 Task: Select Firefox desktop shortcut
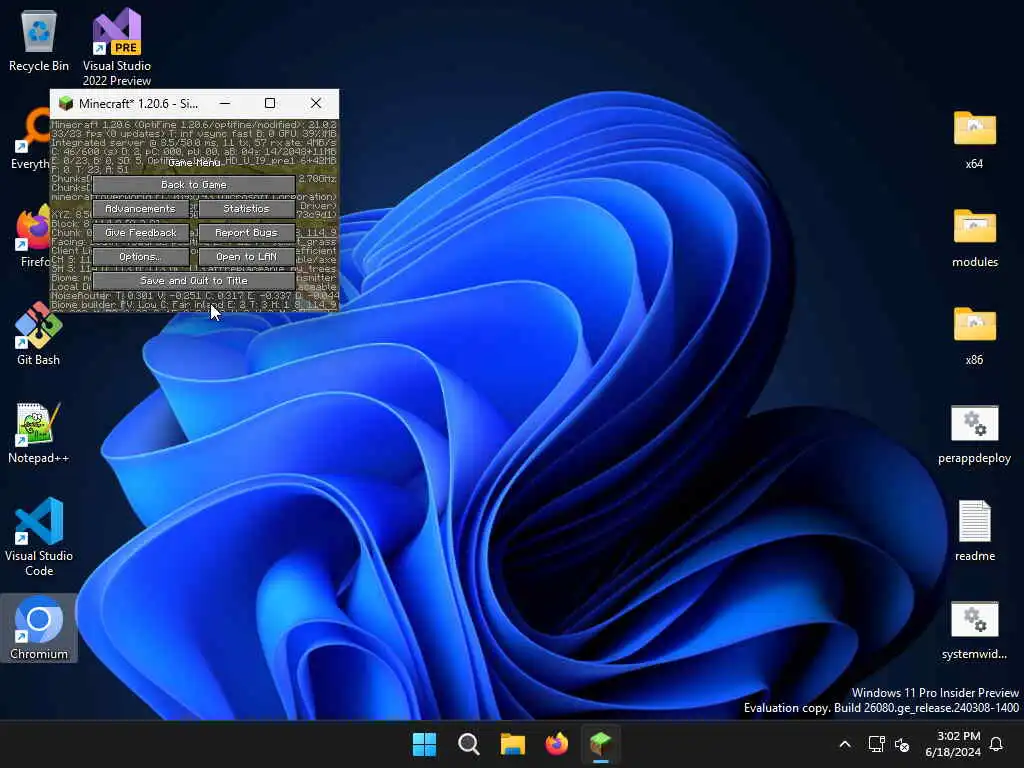(33, 238)
